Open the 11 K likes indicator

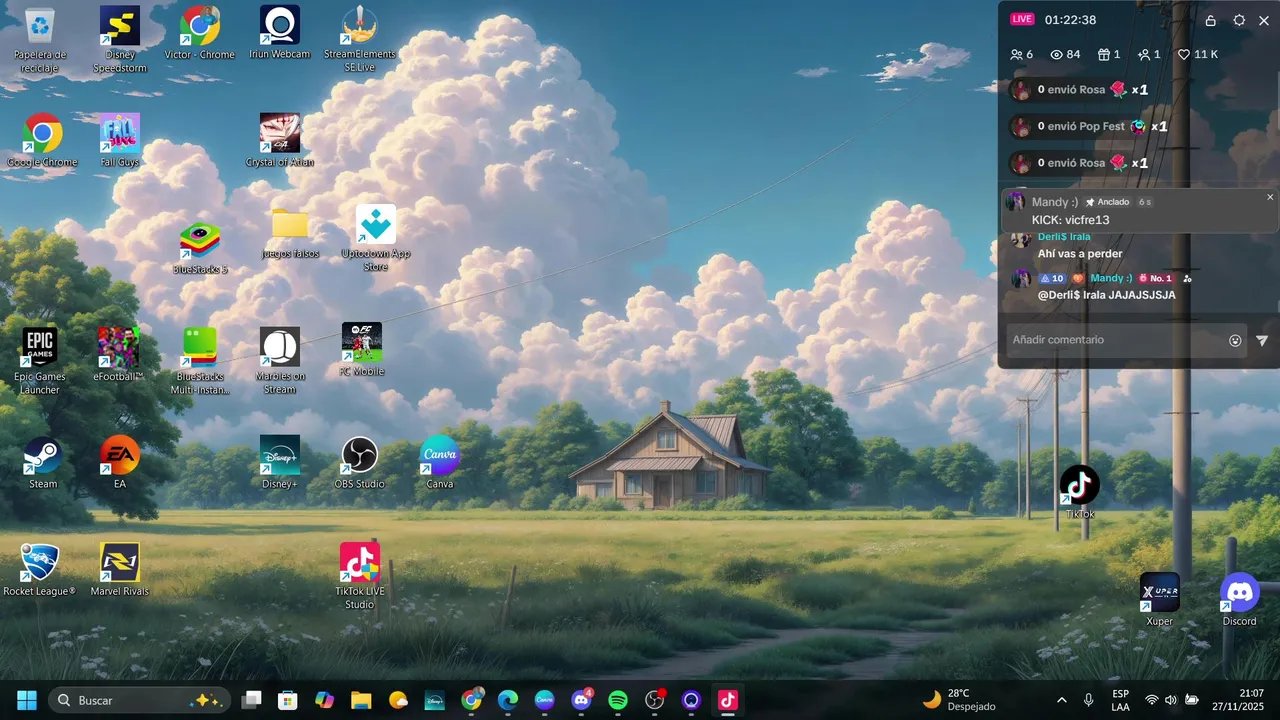tap(1197, 55)
